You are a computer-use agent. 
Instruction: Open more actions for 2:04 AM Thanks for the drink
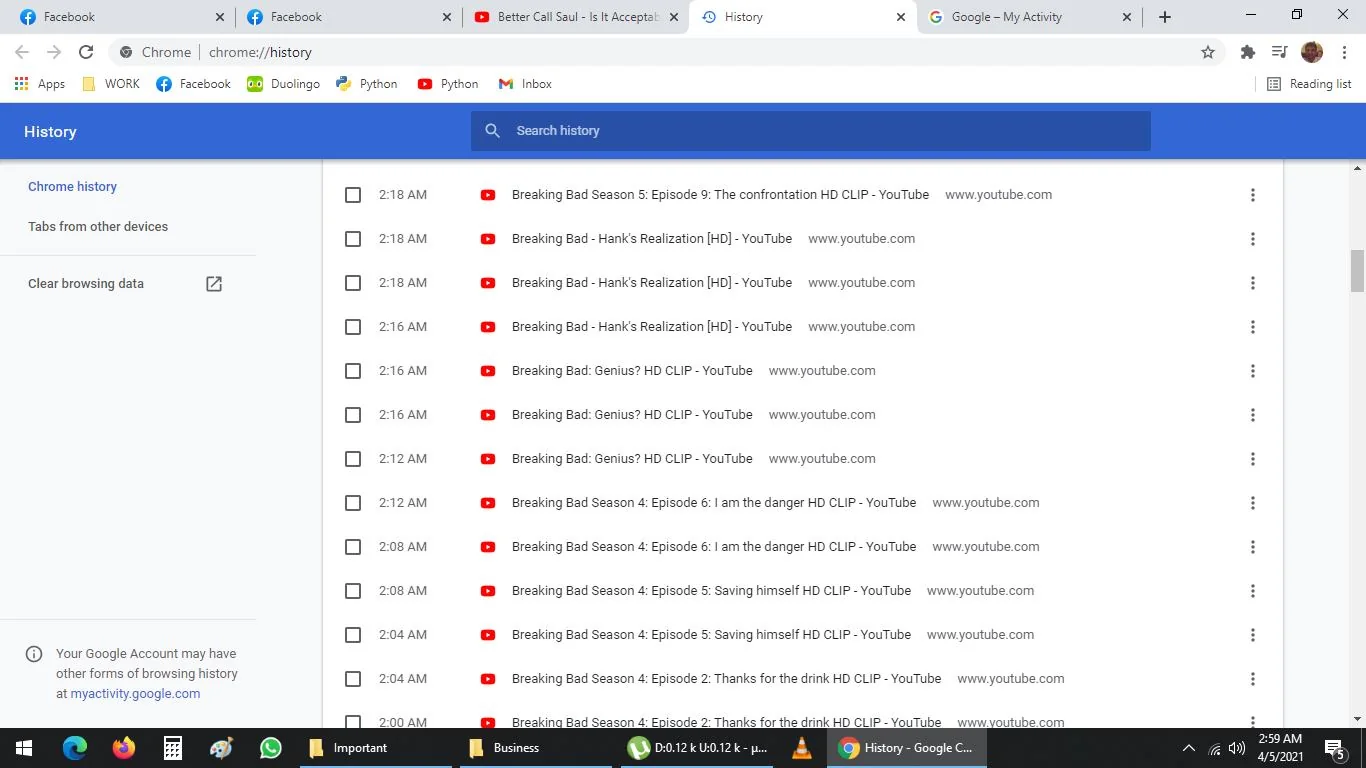tap(1252, 679)
